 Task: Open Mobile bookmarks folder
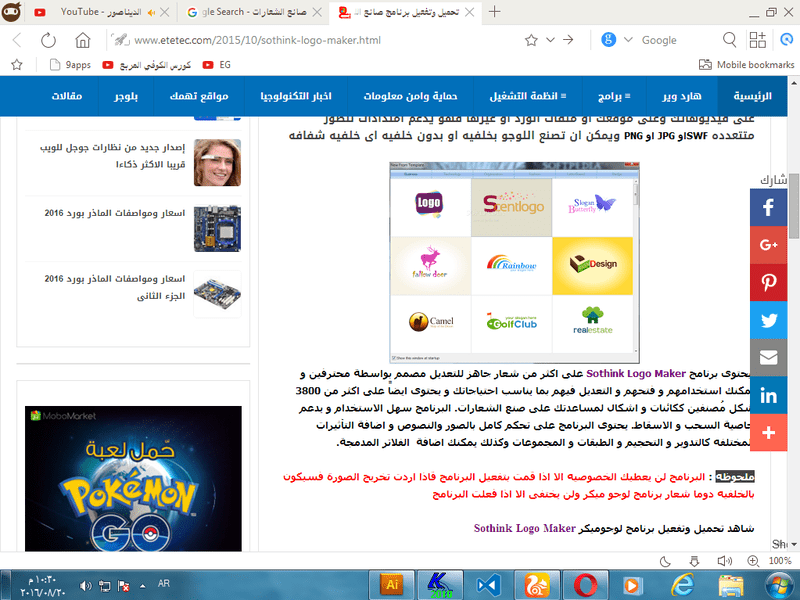tap(746, 65)
